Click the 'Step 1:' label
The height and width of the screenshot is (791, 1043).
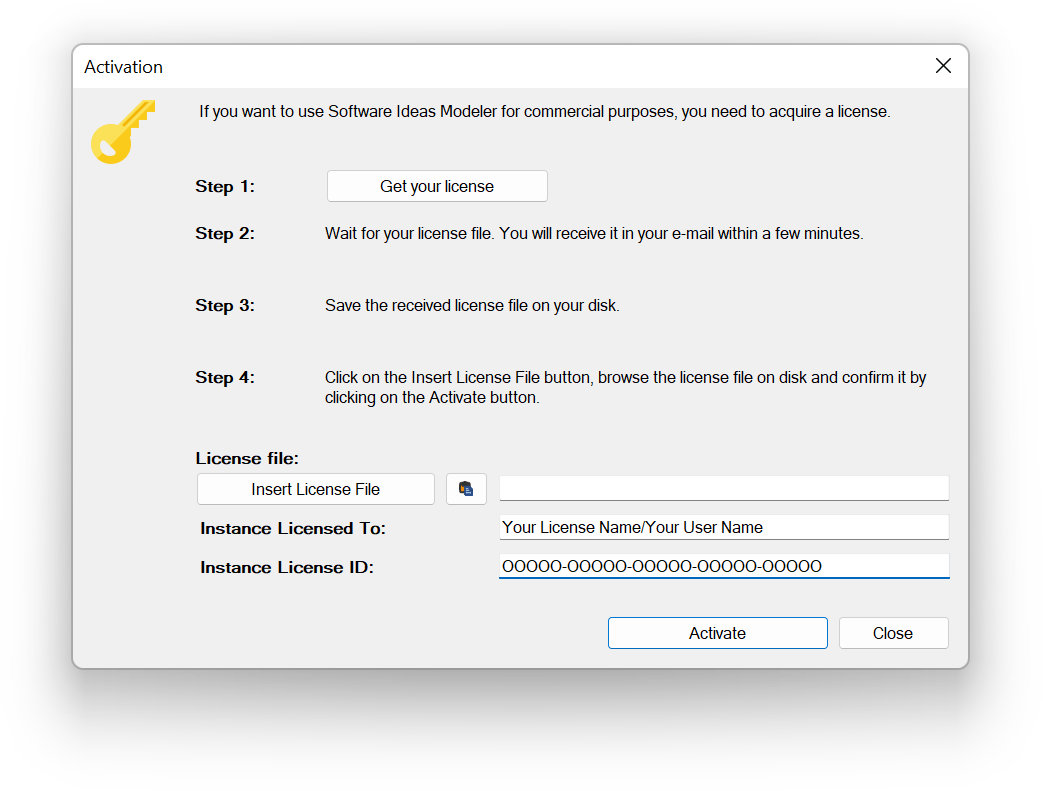coord(225,187)
